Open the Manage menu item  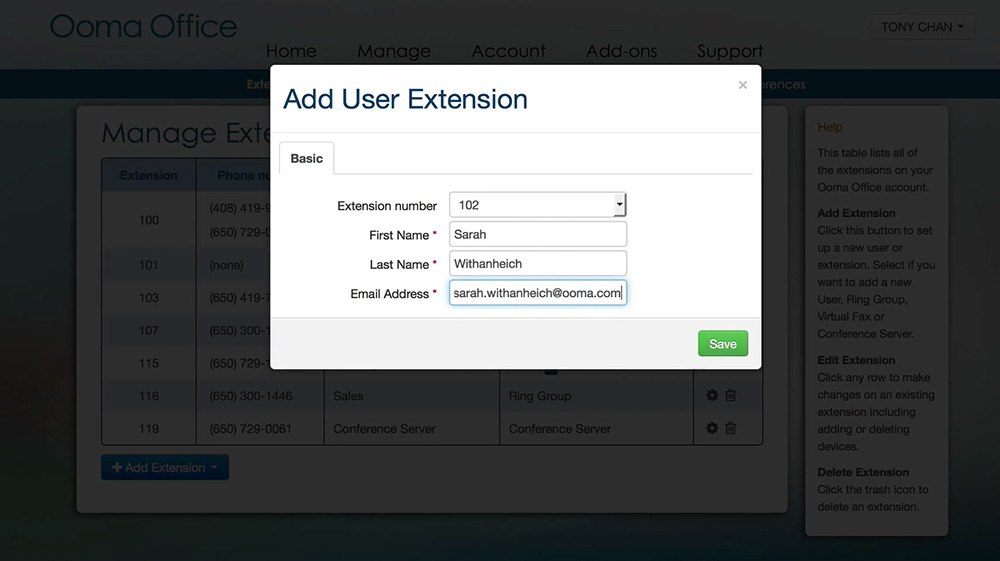tap(394, 51)
